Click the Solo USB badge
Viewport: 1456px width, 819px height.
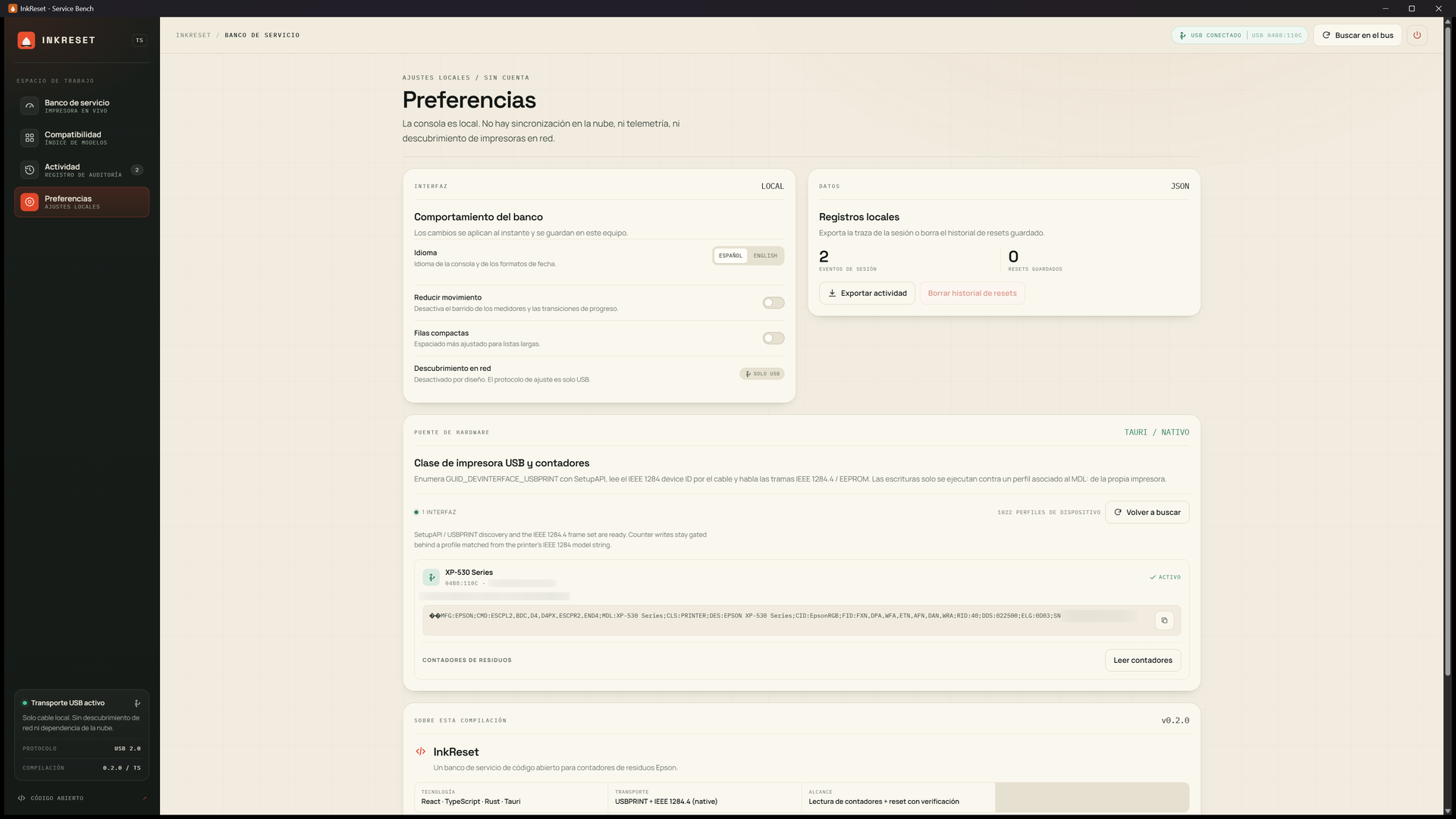coord(761,374)
